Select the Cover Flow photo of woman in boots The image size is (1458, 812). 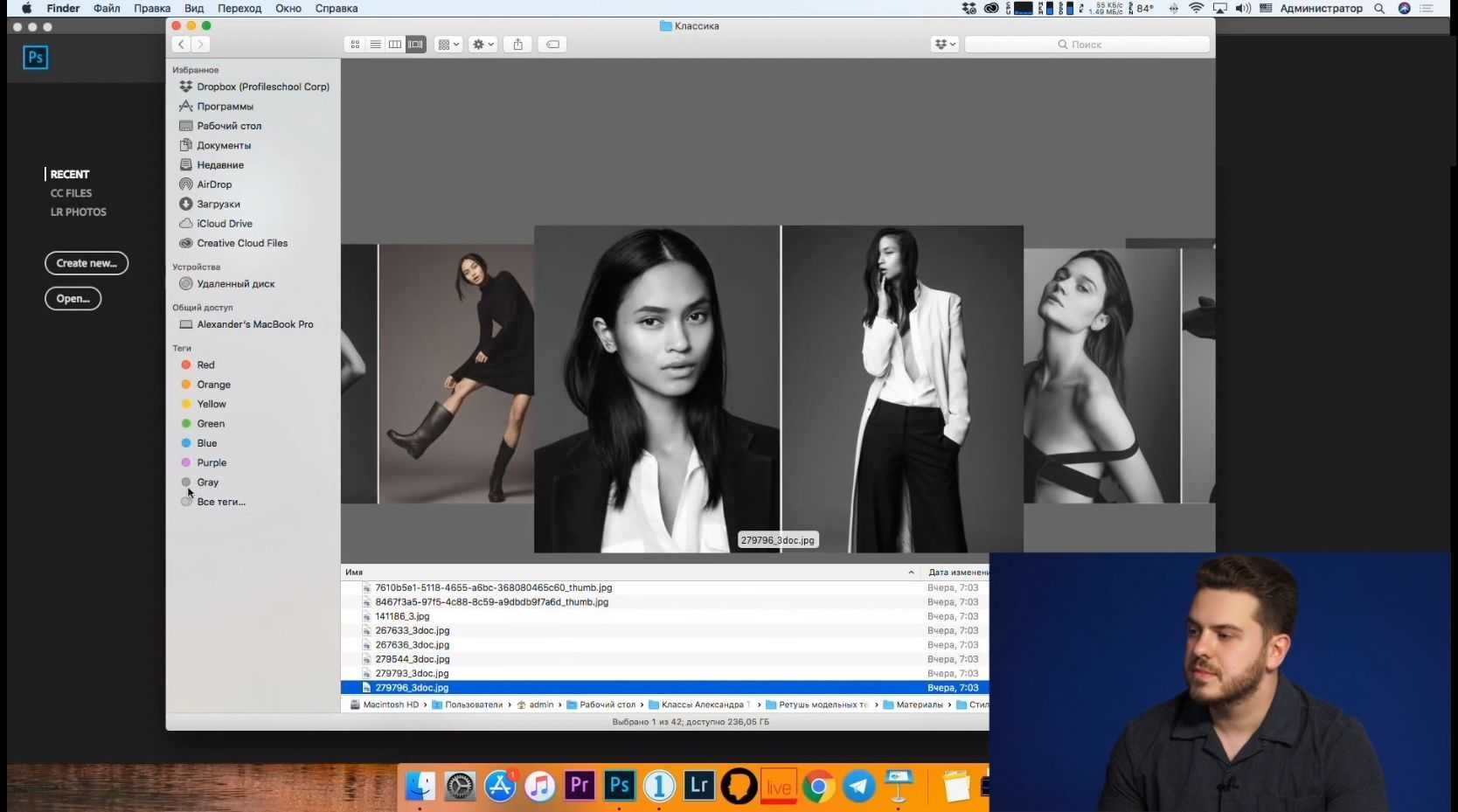tap(455, 374)
